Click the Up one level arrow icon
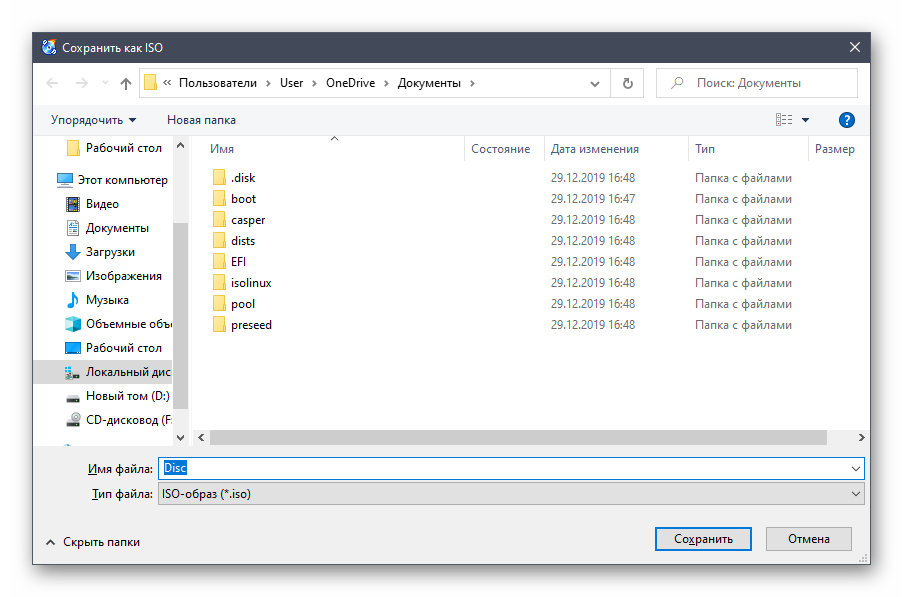Image resolution: width=903 pixels, height=597 pixels. point(125,83)
